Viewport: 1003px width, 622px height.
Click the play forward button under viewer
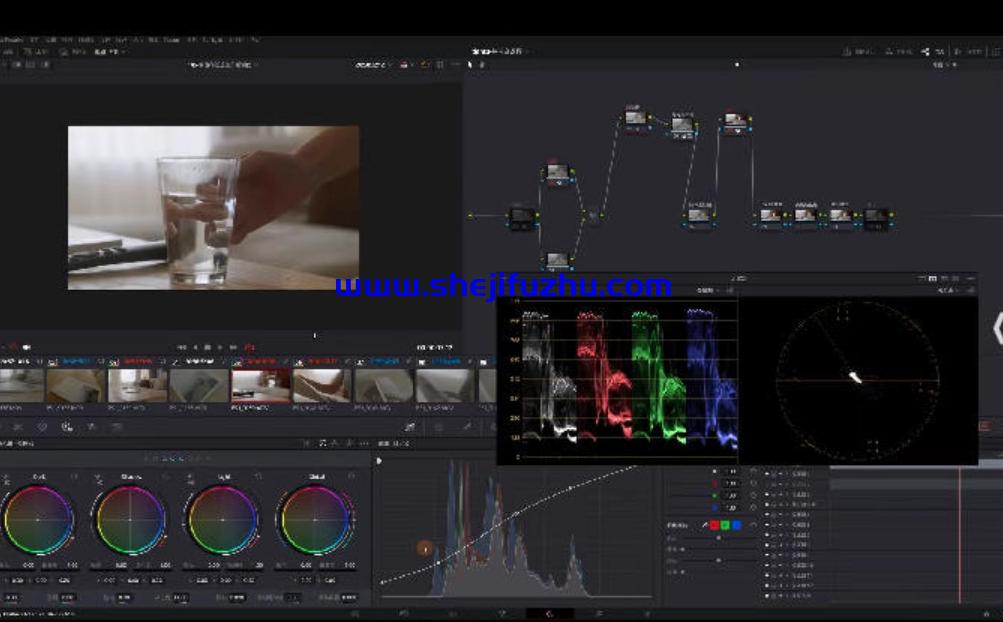(x=220, y=347)
